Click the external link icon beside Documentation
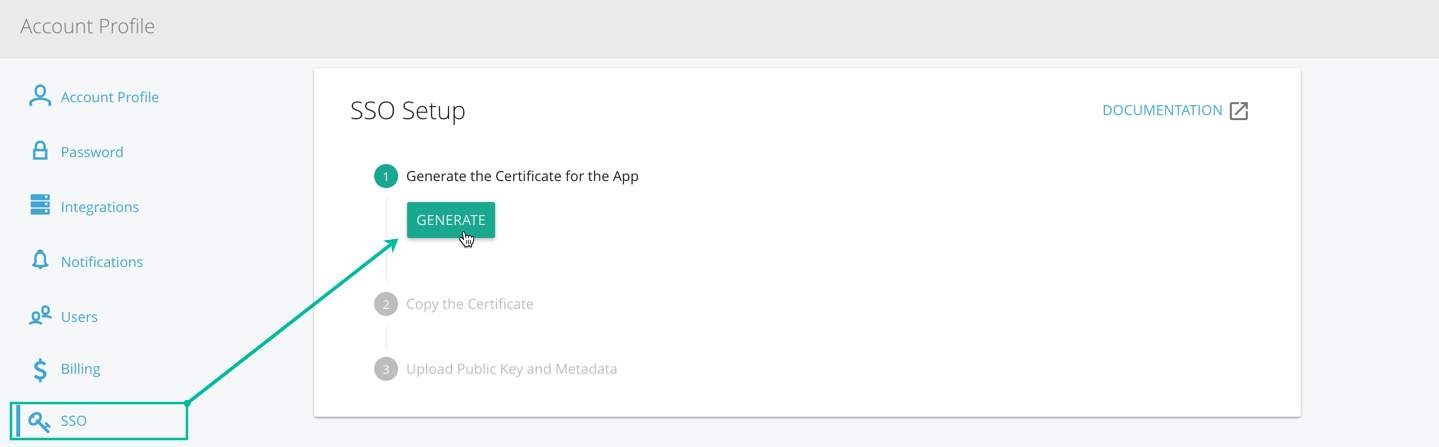 pyautogui.click(x=1239, y=110)
